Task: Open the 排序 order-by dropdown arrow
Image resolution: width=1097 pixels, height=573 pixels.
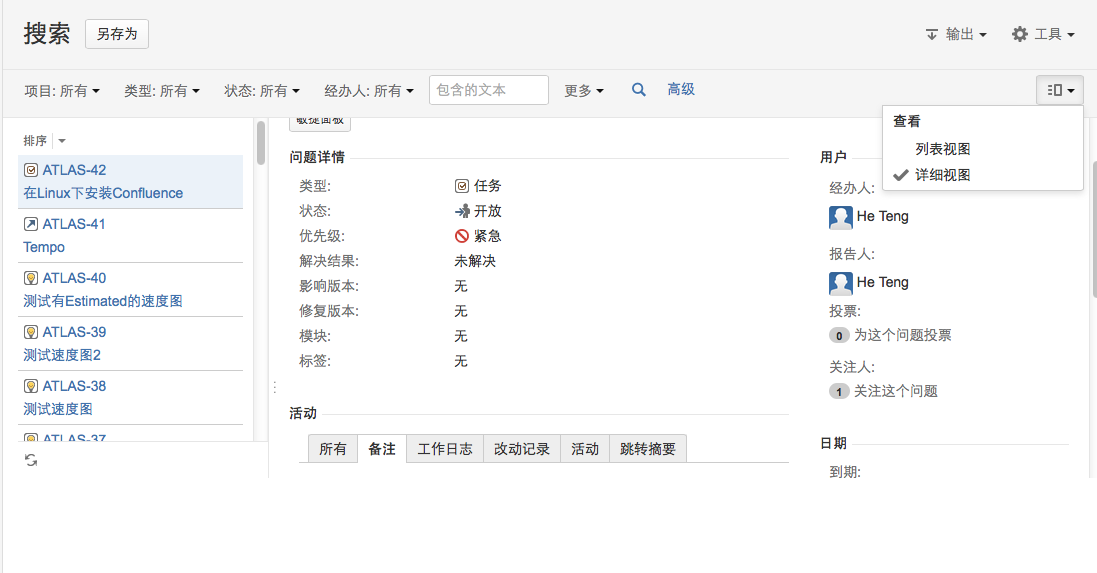Action: pyautogui.click(x=62, y=141)
